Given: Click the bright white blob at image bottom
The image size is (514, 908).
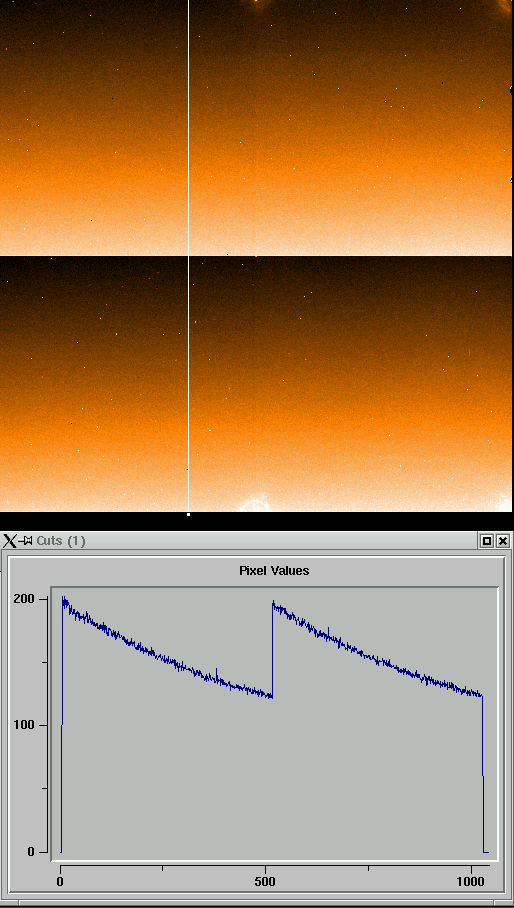Looking at the screenshot, I should tap(256, 503).
